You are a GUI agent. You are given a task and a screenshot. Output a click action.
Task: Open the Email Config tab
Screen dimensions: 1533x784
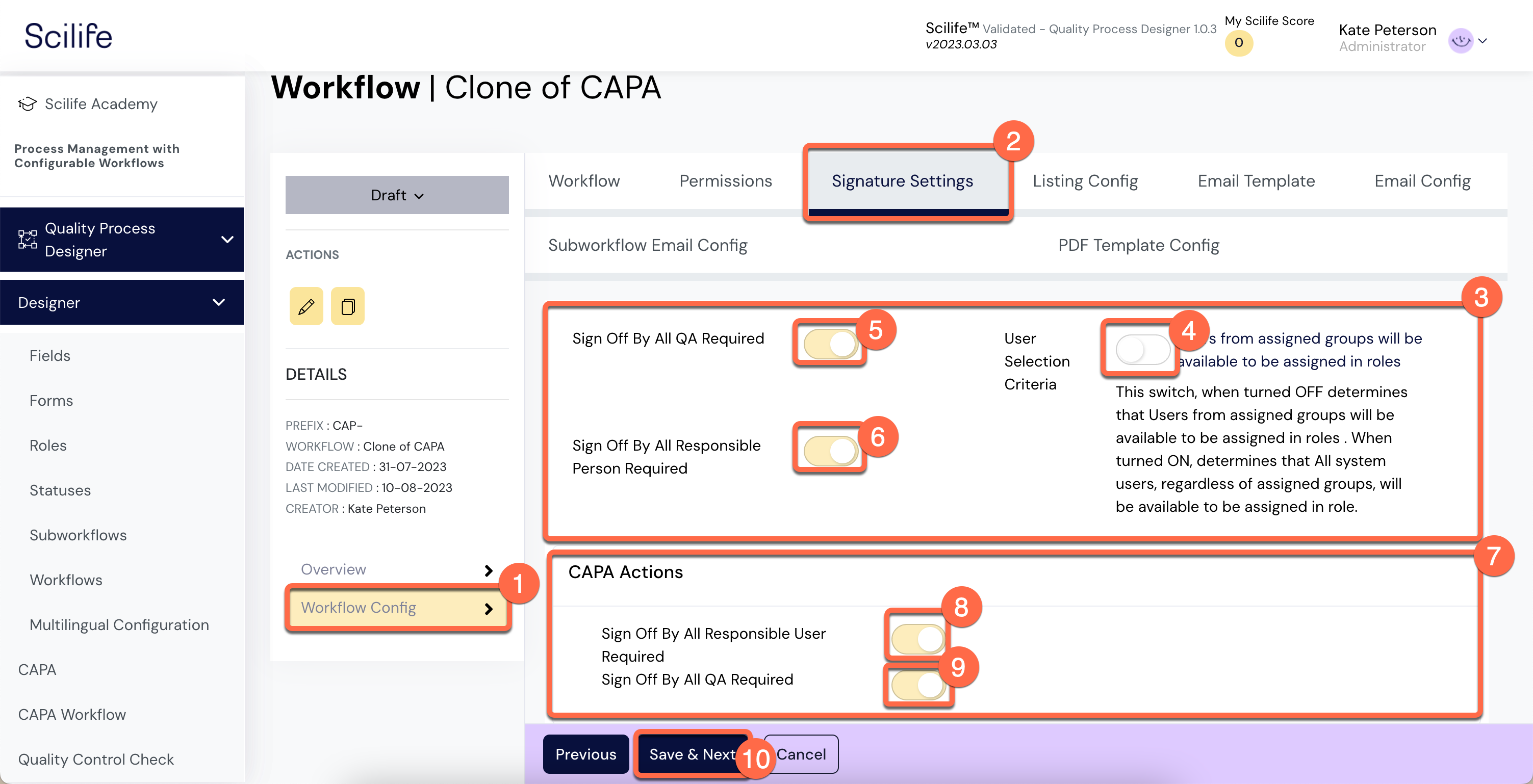[1422, 181]
